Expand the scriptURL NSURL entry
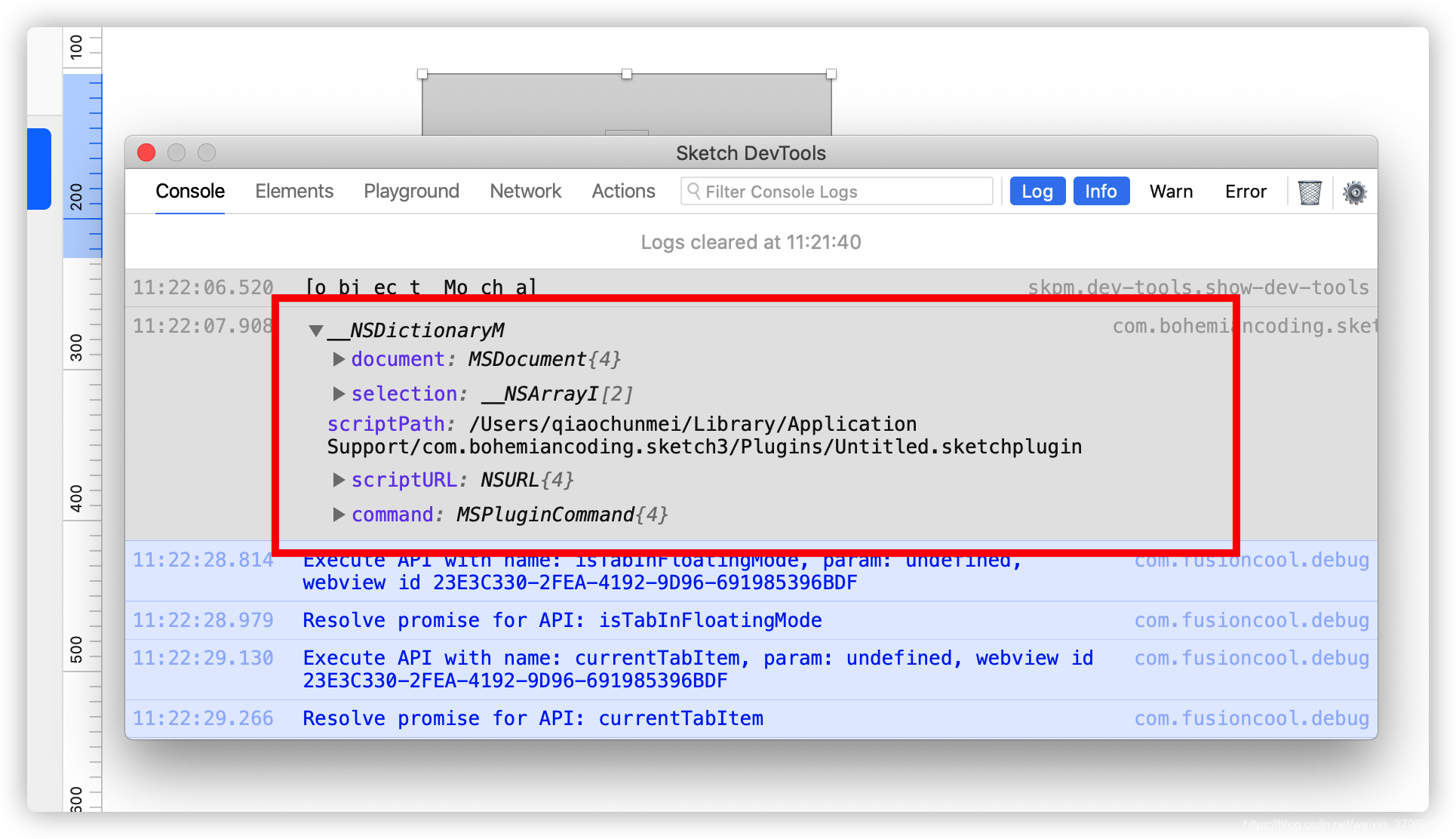This screenshot has width=1456, height=839. coord(339,480)
